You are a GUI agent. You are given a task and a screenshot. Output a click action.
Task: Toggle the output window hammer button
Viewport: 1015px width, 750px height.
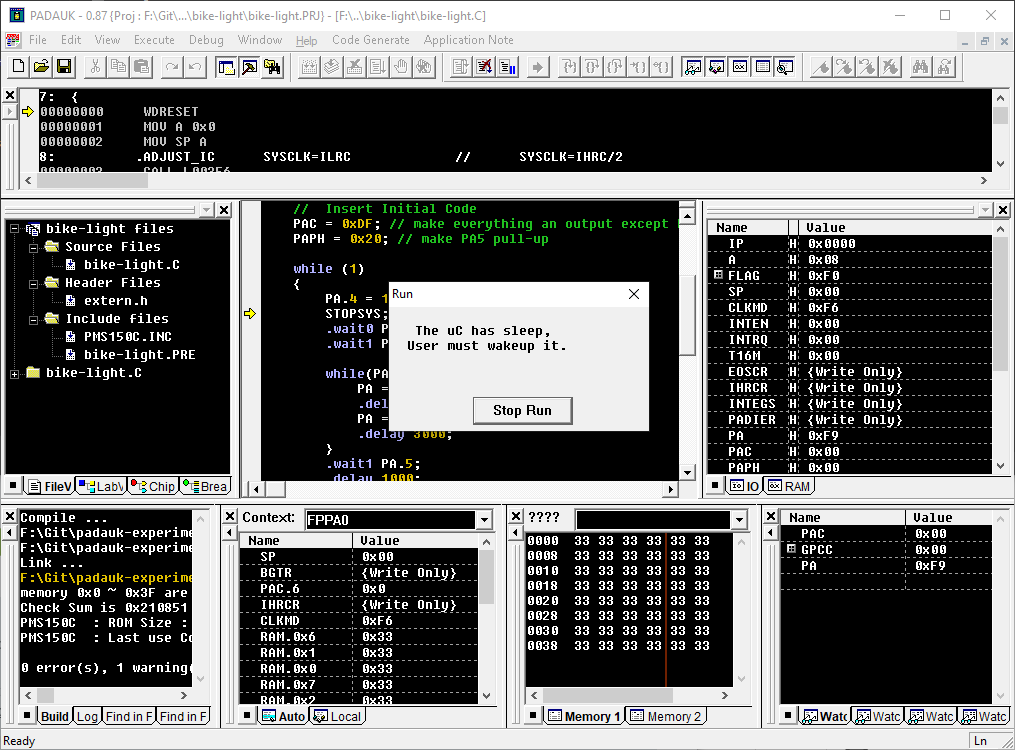click(x=249, y=67)
